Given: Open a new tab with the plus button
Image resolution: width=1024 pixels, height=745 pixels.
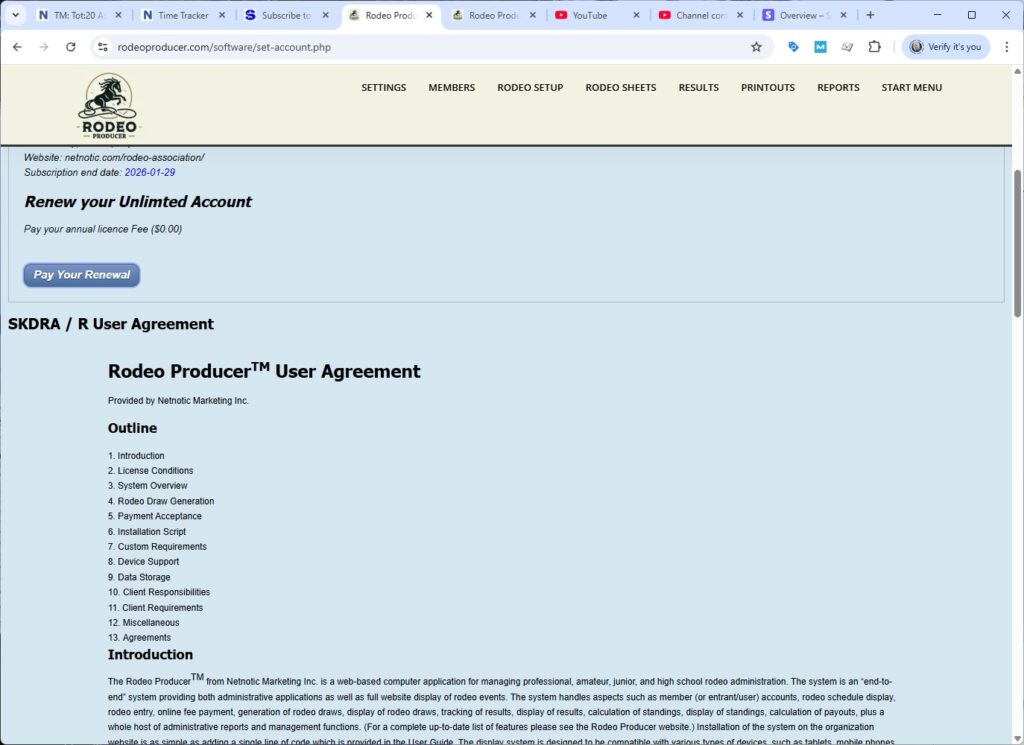Looking at the screenshot, I should (x=869, y=15).
